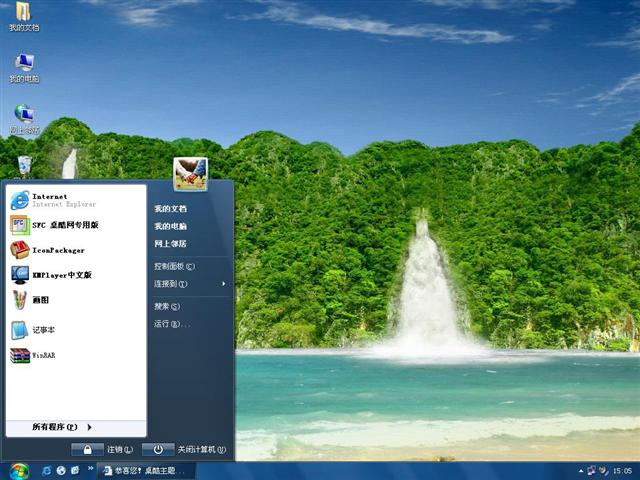Show hidden system tray icons arrow

click(581, 471)
